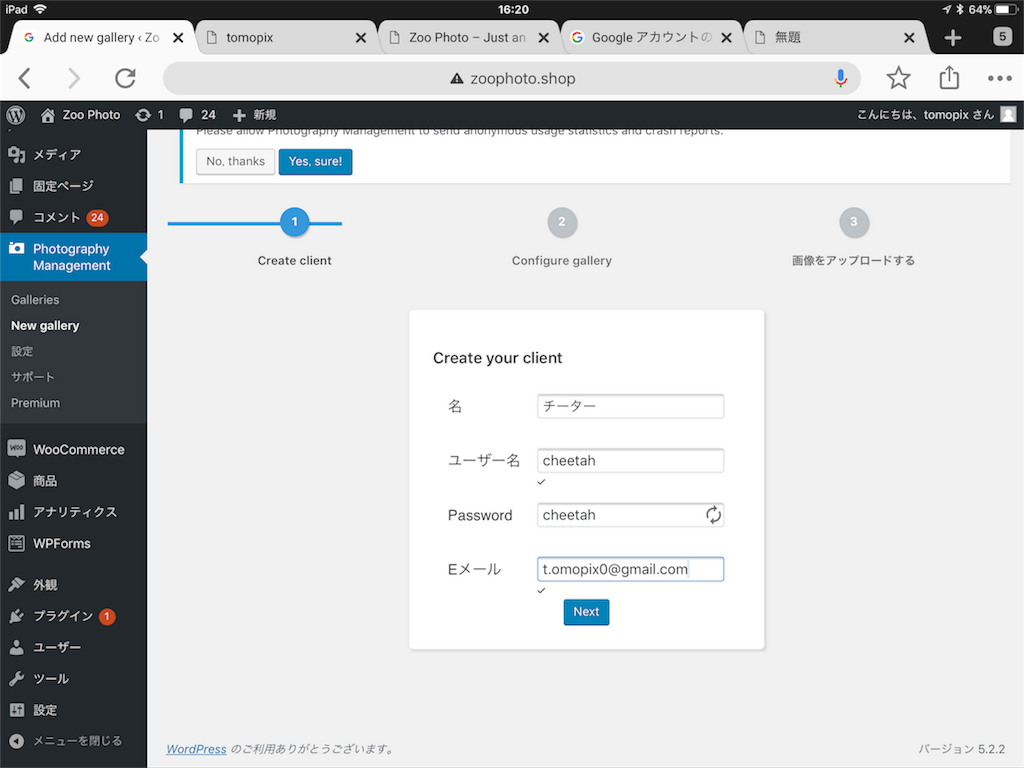Focus the Password field
Image resolution: width=1024 pixels, height=768 pixels.
click(630, 515)
